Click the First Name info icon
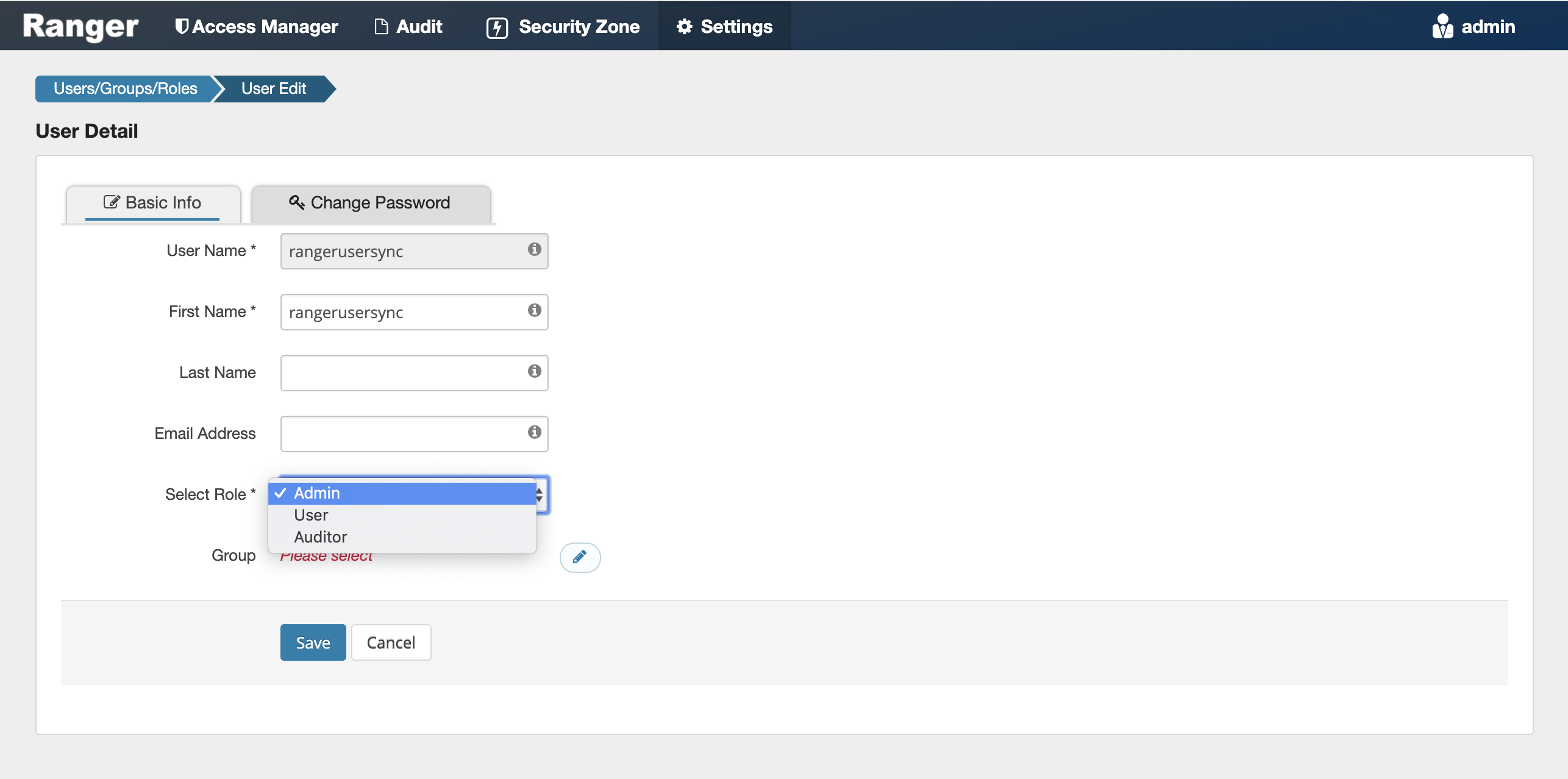The height and width of the screenshot is (779, 1568). [534, 310]
